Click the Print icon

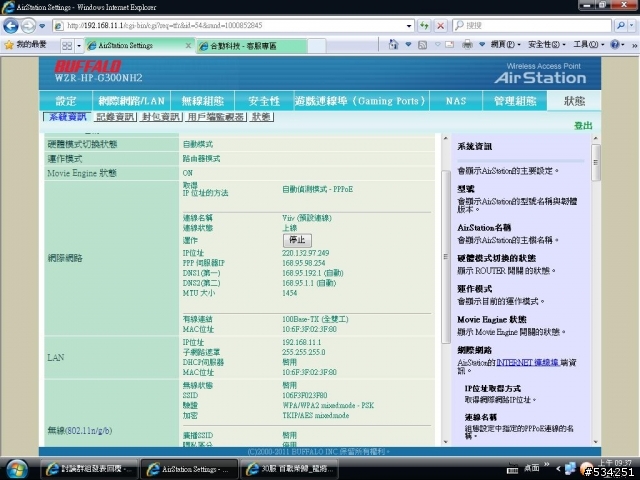[x=467, y=44]
